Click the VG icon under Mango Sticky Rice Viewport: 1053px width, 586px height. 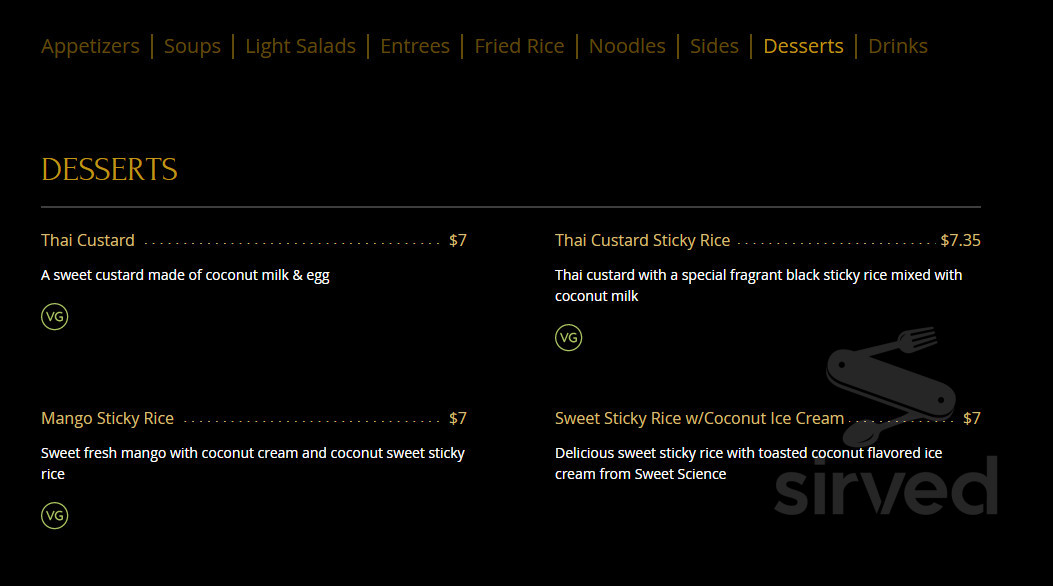click(x=54, y=516)
